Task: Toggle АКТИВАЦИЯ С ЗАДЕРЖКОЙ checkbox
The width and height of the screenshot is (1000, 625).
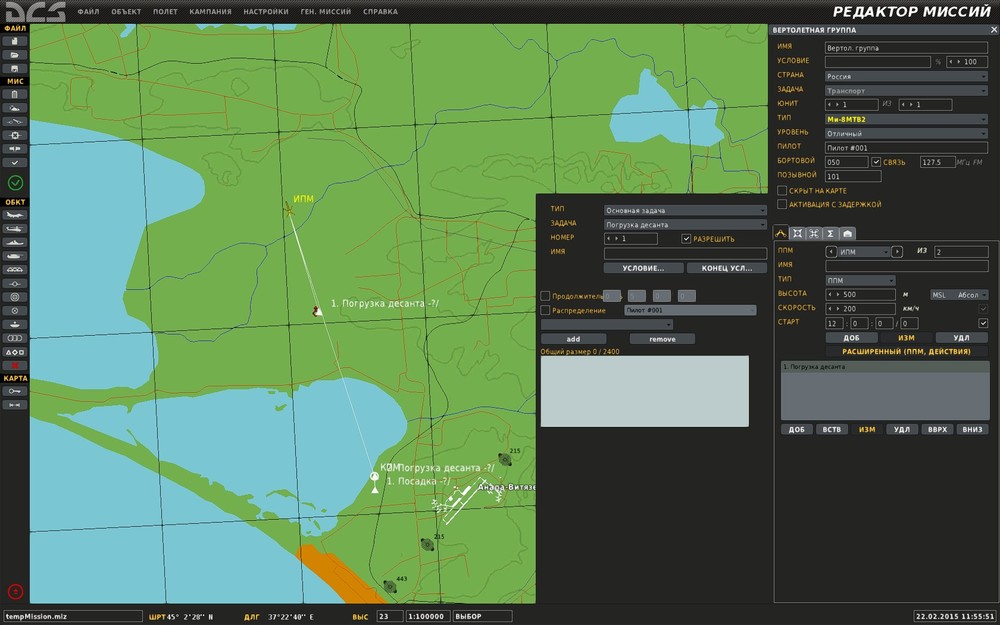Action: tap(782, 204)
